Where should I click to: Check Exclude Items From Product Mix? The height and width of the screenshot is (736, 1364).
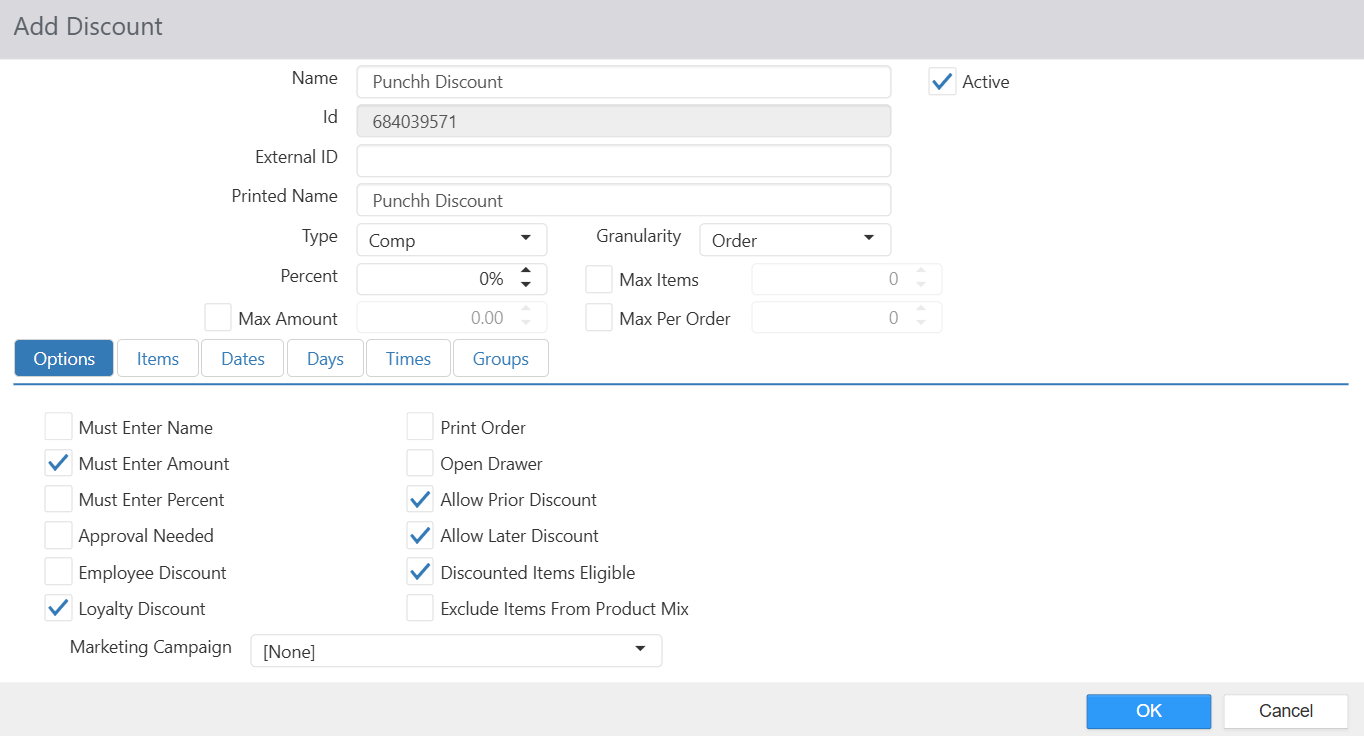click(x=420, y=608)
